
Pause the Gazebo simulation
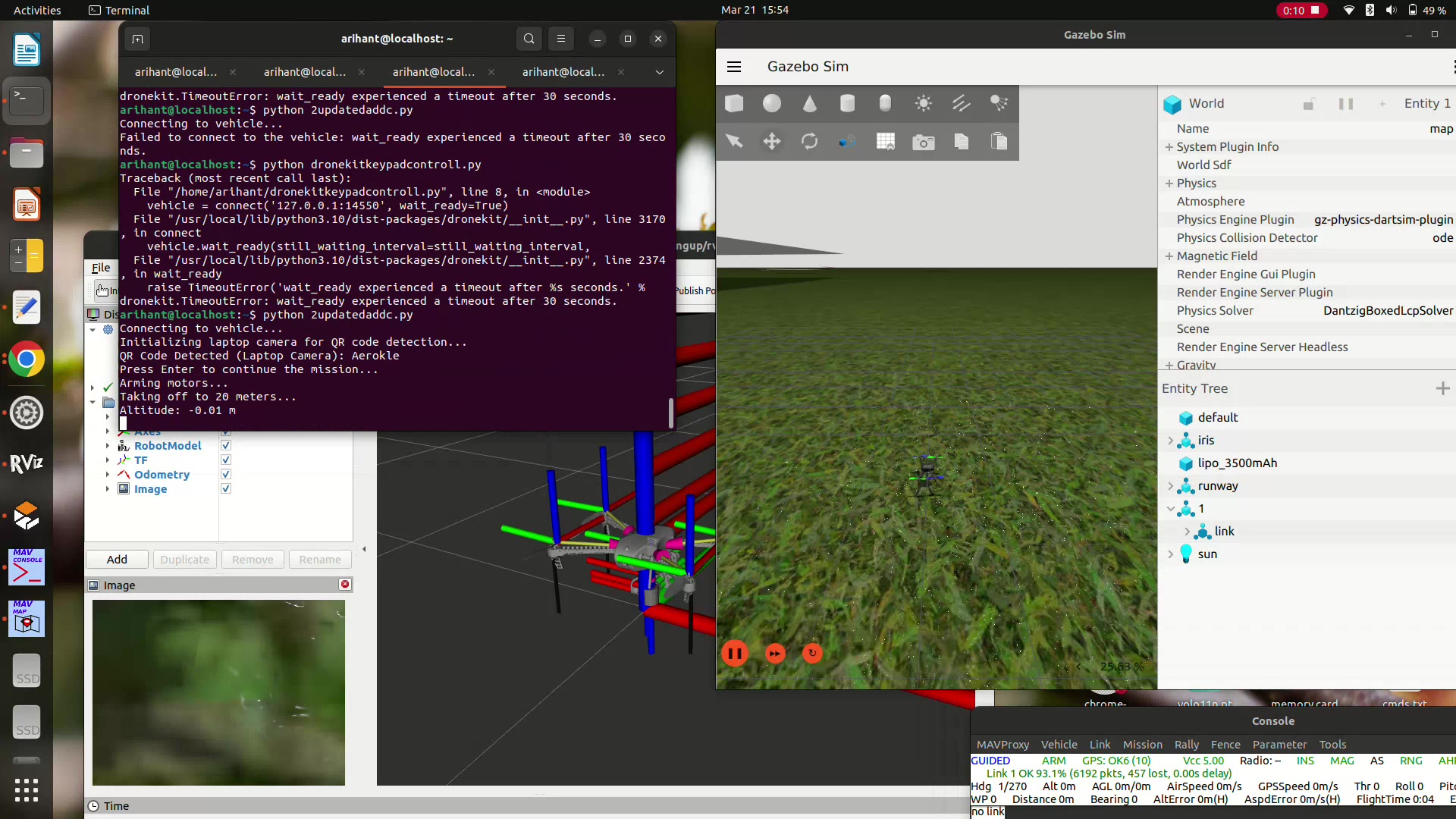pos(735,653)
